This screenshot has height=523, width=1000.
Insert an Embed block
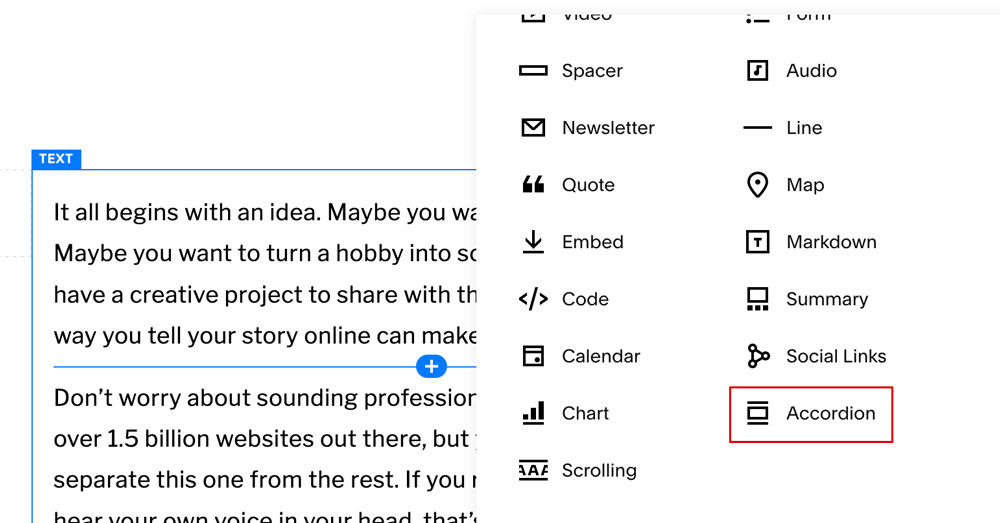click(592, 242)
